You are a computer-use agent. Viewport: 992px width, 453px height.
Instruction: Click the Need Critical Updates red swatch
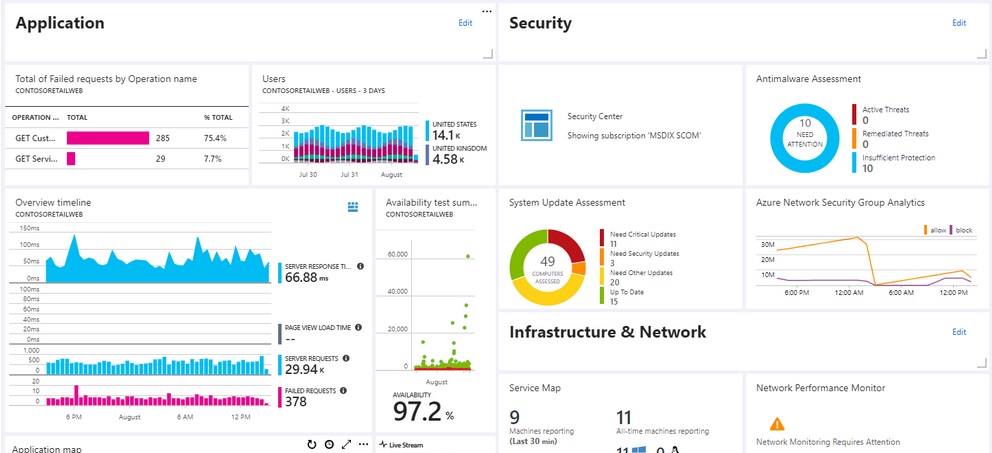pyautogui.click(x=602, y=239)
